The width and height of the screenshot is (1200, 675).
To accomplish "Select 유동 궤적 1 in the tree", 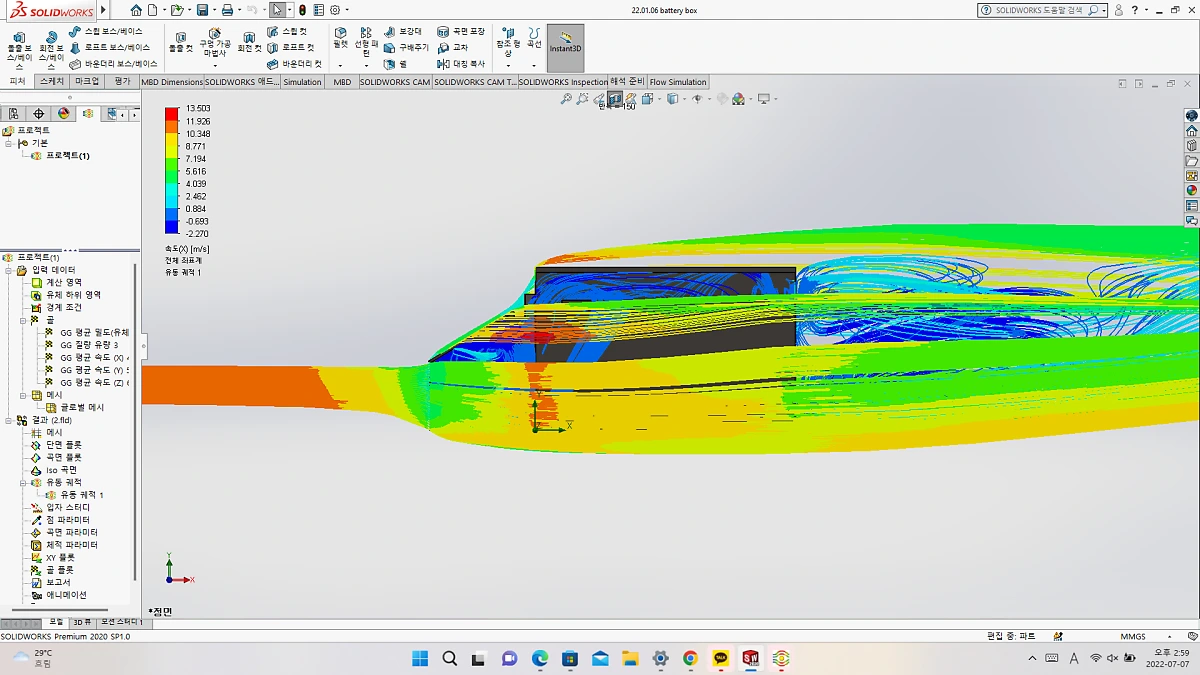I will pyautogui.click(x=82, y=495).
